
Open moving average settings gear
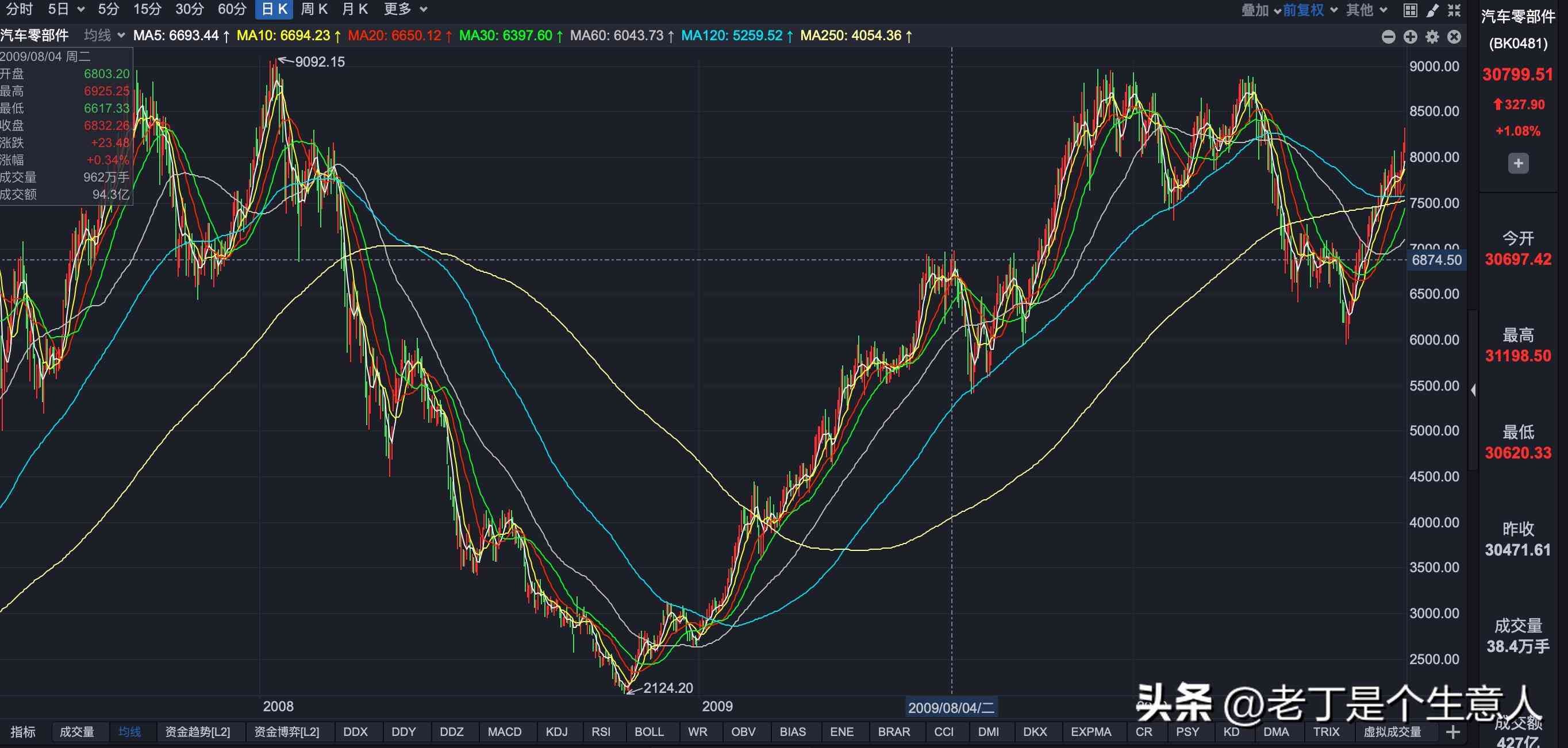point(1432,37)
